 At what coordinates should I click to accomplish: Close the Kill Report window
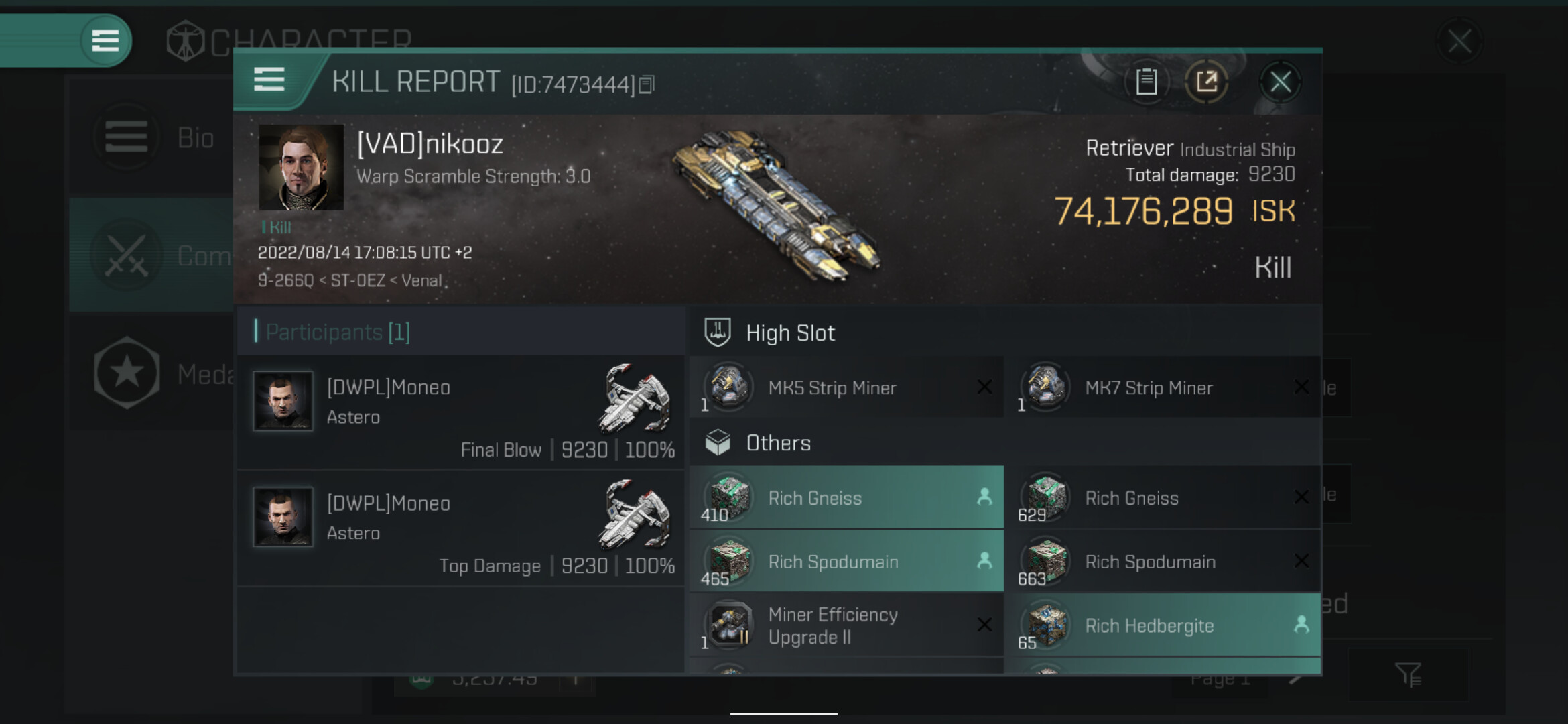[x=1280, y=82]
